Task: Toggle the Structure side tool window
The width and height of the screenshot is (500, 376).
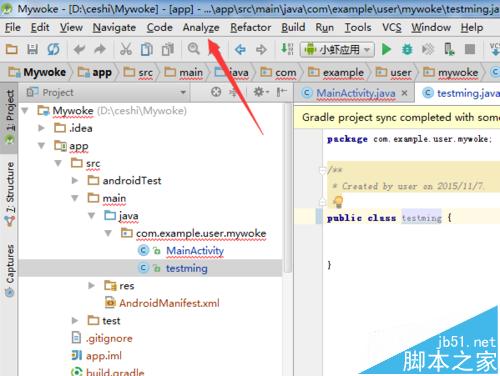Action: point(10,193)
